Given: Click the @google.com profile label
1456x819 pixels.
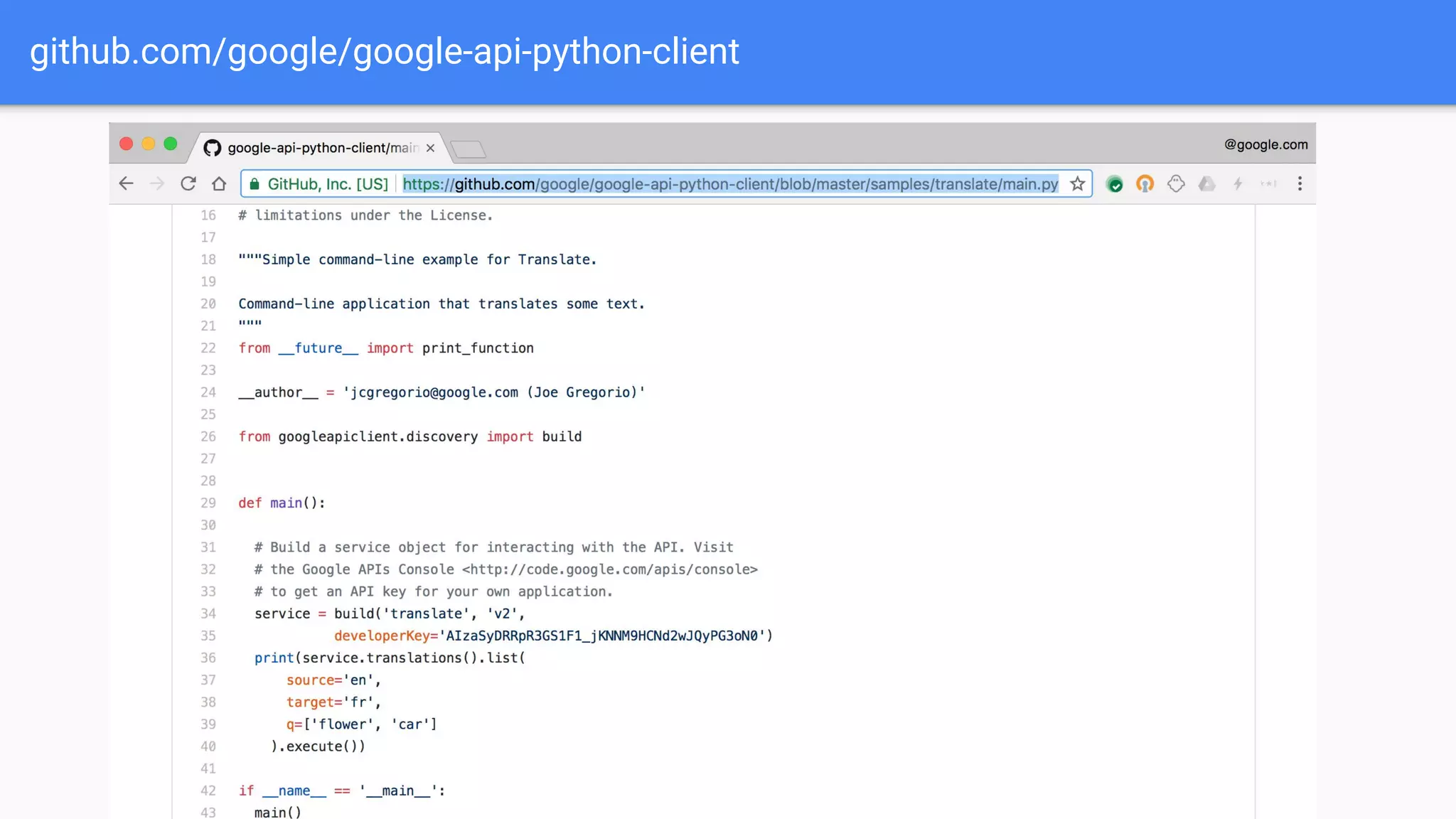Looking at the screenshot, I should [1265, 144].
